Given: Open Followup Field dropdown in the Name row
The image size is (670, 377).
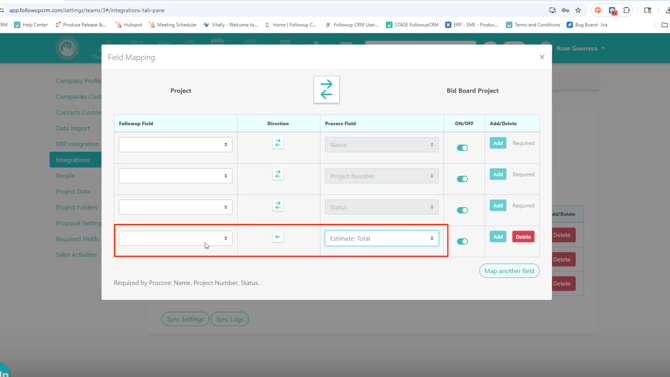Looking at the screenshot, I should (x=176, y=144).
